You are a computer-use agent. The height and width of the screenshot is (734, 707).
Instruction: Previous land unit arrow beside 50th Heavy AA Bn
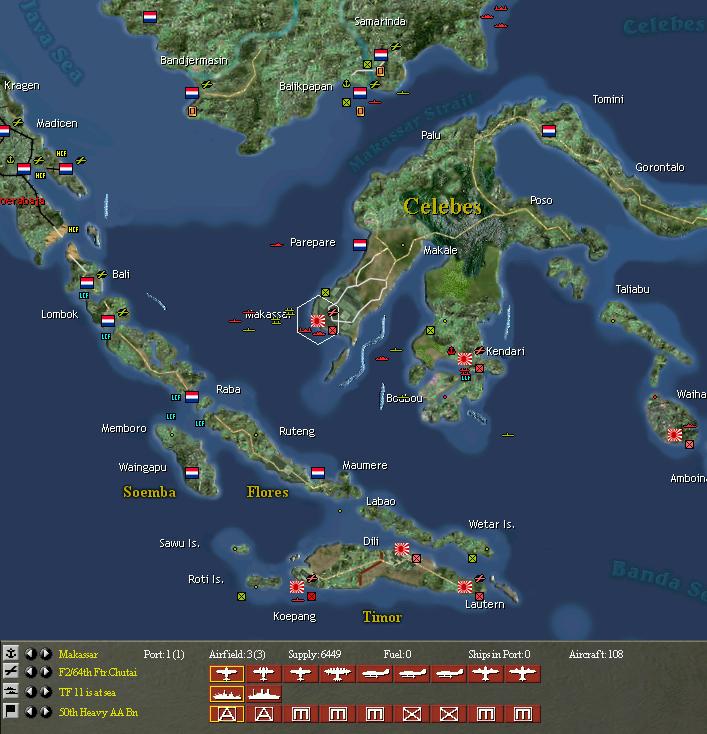[31, 712]
